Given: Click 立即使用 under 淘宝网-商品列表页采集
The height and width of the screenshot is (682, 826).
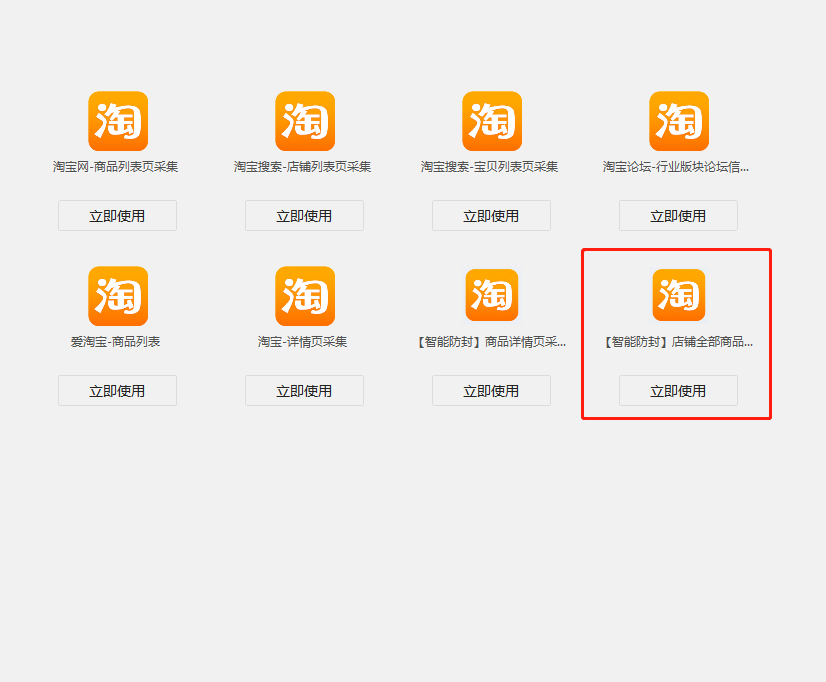Looking at the screenshot, I should click(117, 215).
